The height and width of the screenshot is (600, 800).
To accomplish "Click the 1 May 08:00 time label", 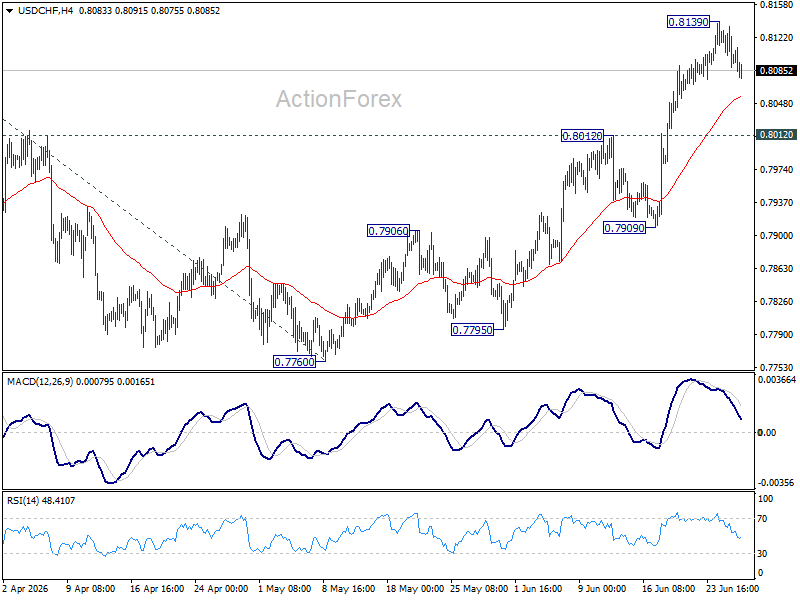I will point(285,588).
